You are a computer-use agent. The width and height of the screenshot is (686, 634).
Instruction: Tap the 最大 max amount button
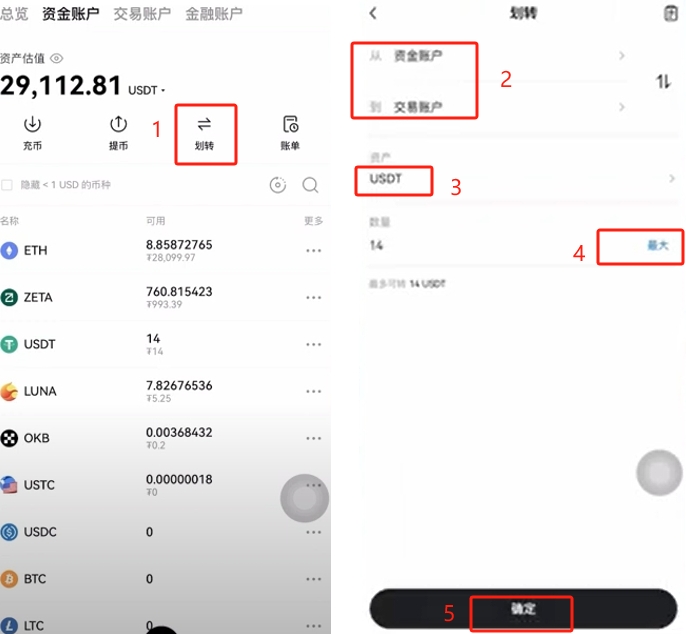coord(658,245)
